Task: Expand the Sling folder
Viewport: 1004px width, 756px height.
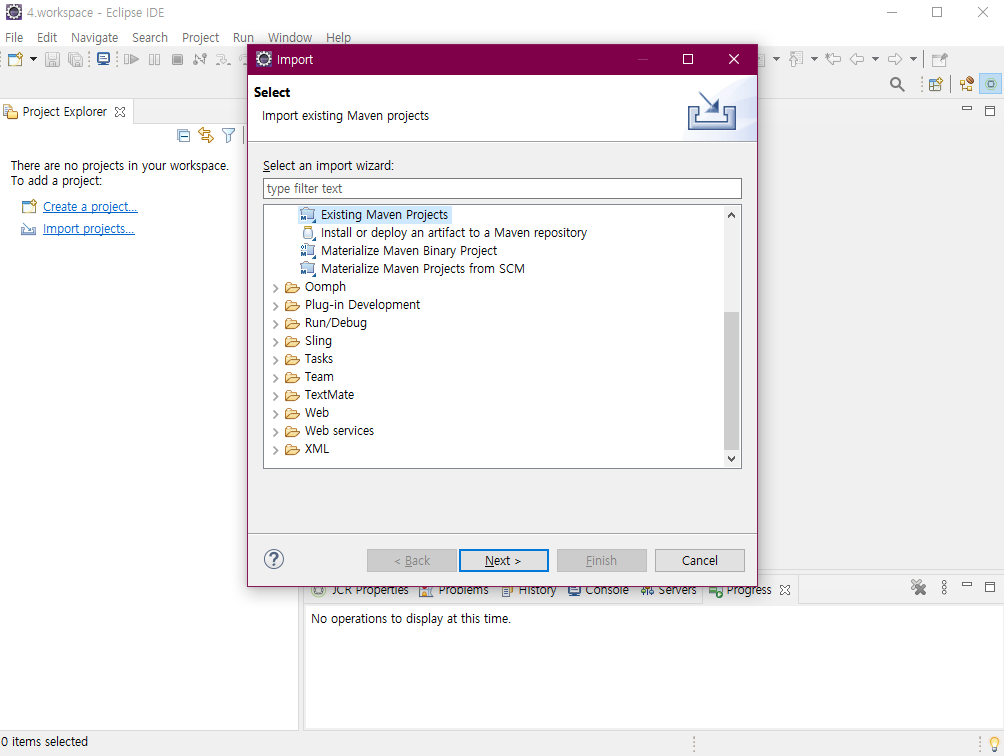Action: (275, 341)
